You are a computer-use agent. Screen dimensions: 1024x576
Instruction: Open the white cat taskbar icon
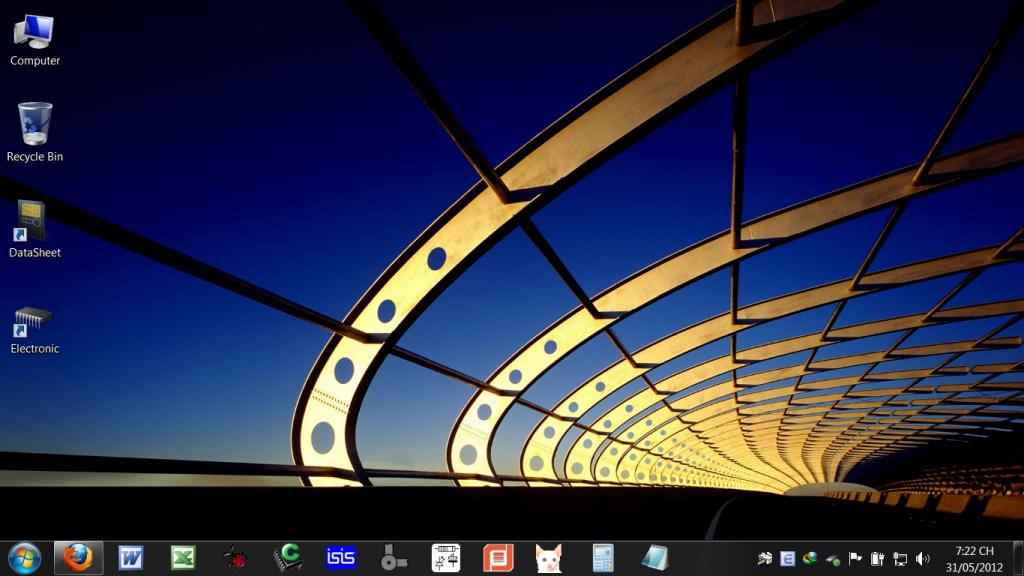coord(549,558)
